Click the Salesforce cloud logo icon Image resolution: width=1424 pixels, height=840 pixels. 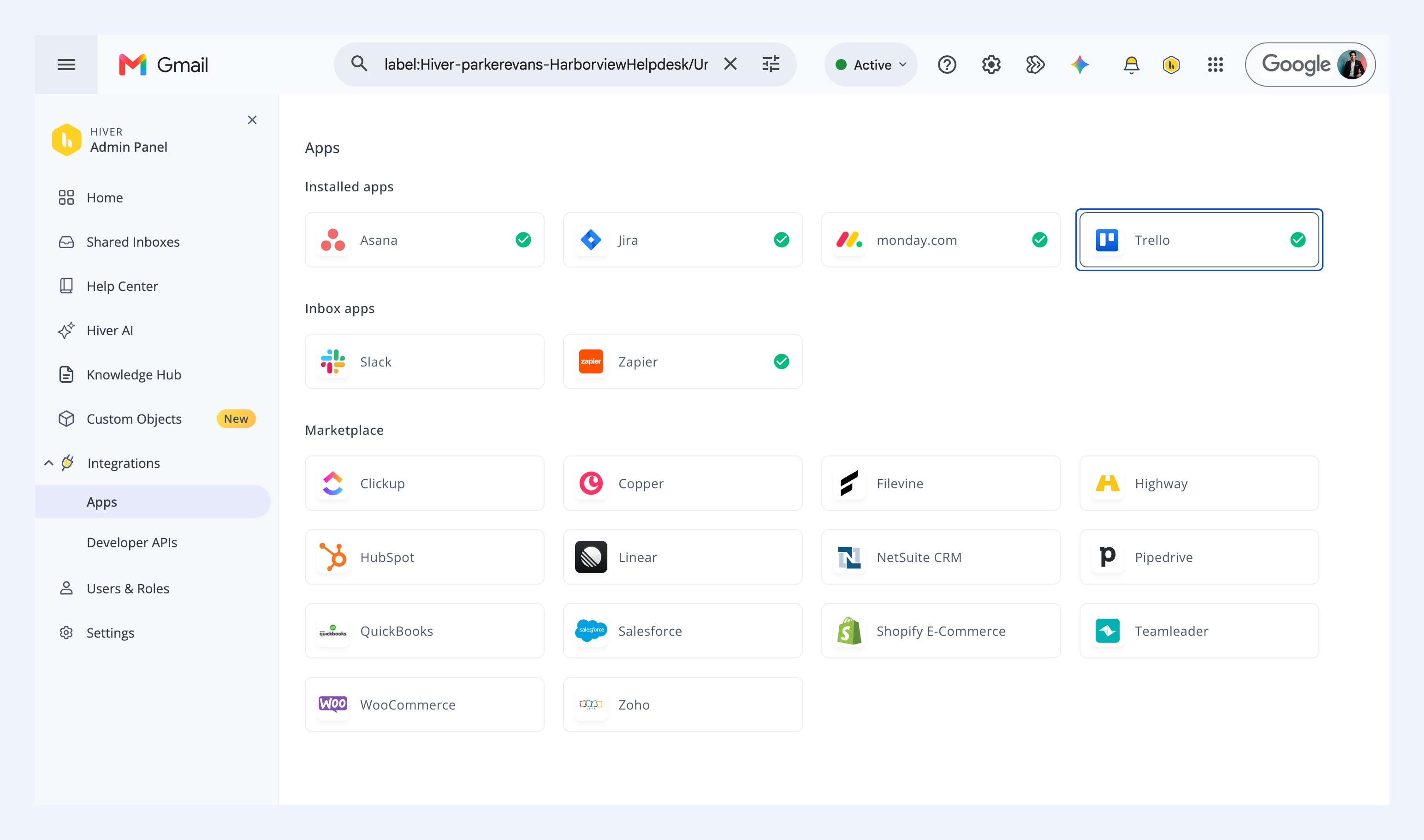point(591,631)
